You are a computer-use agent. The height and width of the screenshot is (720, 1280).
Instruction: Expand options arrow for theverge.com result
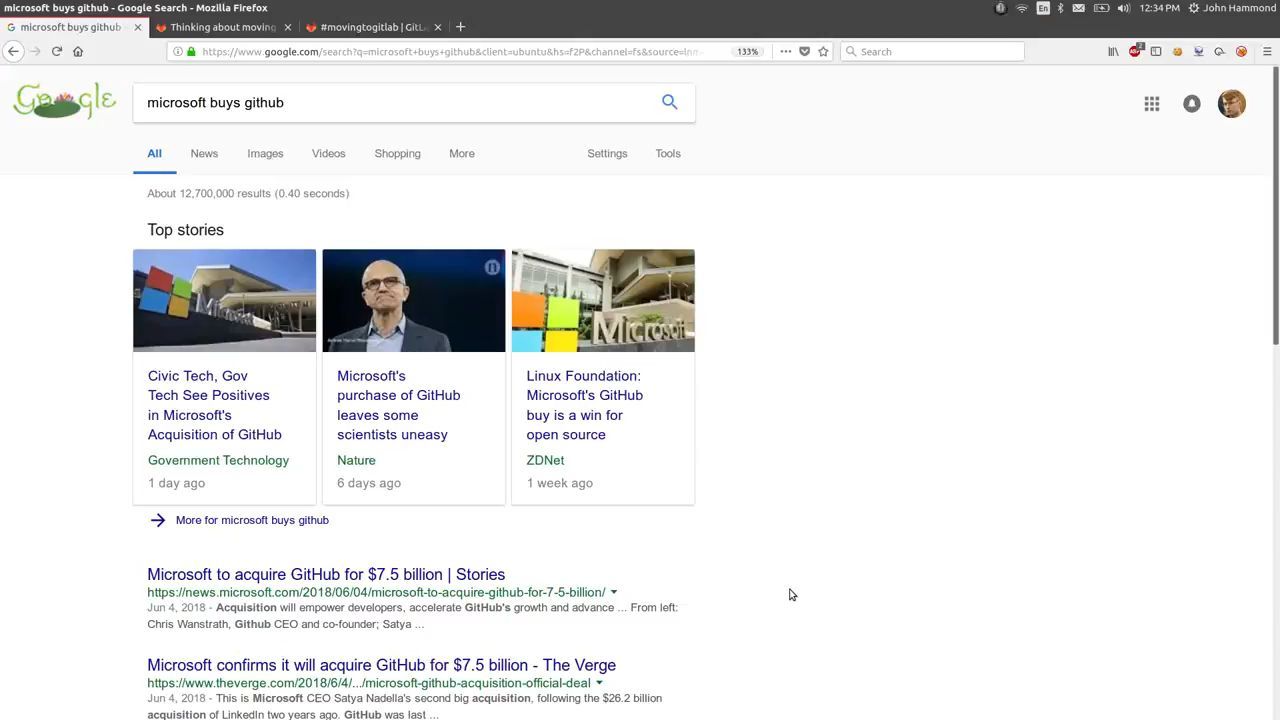[599, 683]
